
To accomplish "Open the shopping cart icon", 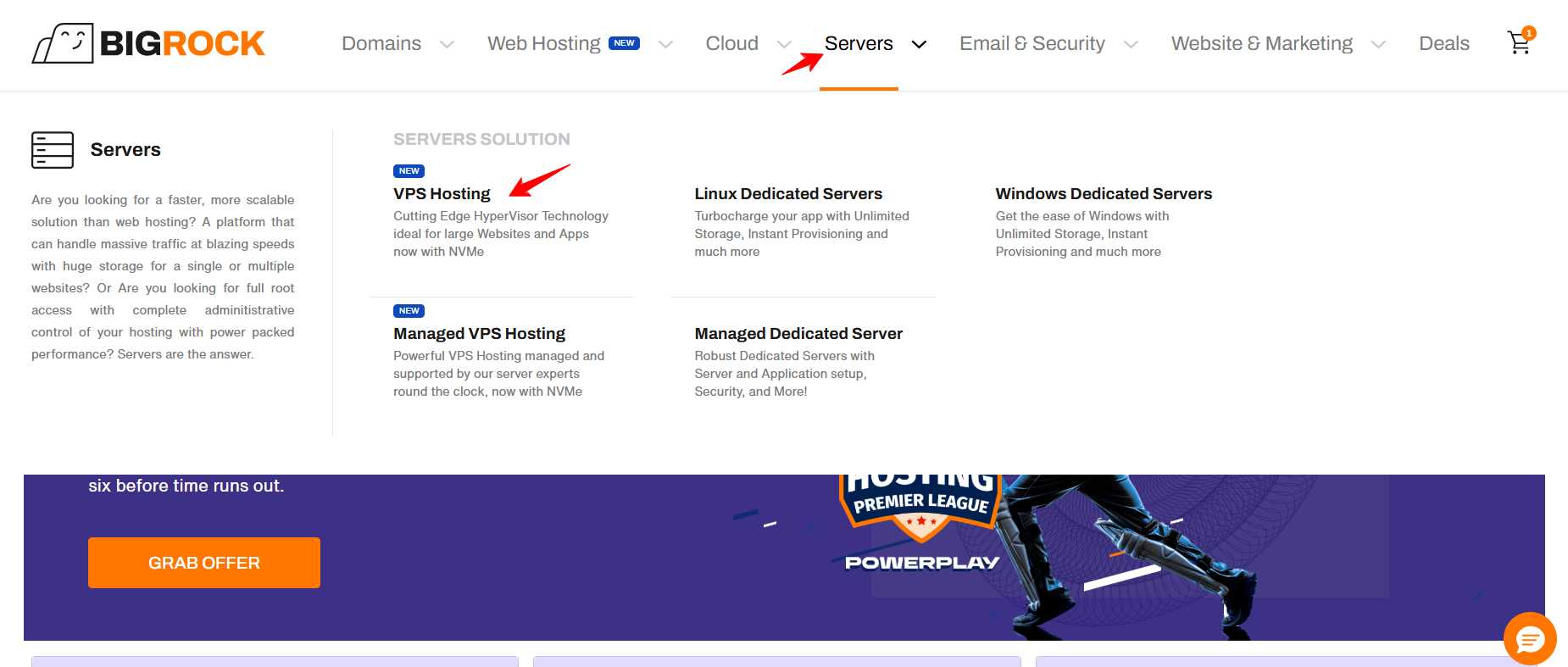I will pyautogui.click(x=1521, y=42).
